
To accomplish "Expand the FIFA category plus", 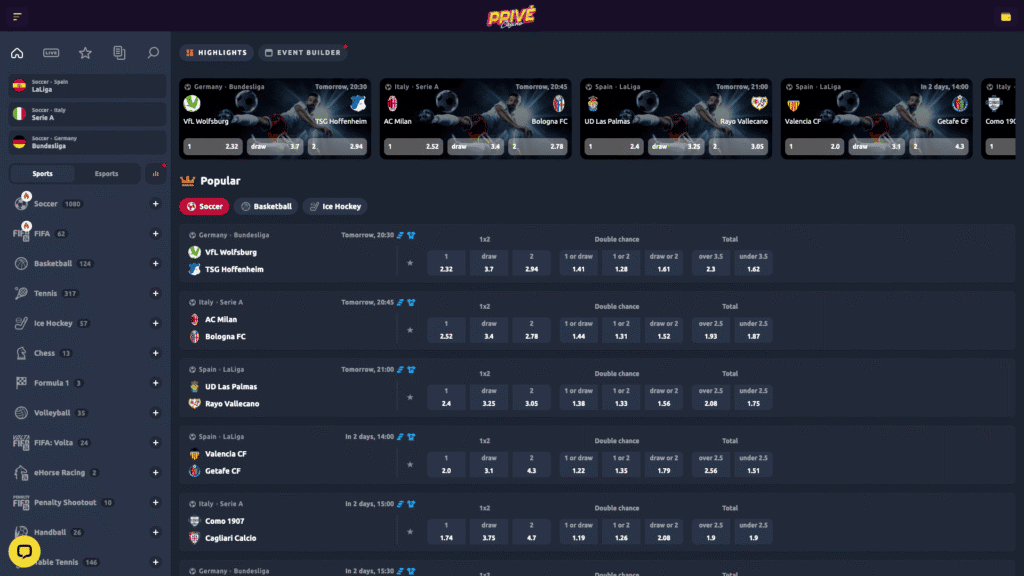I will point(155,234).
